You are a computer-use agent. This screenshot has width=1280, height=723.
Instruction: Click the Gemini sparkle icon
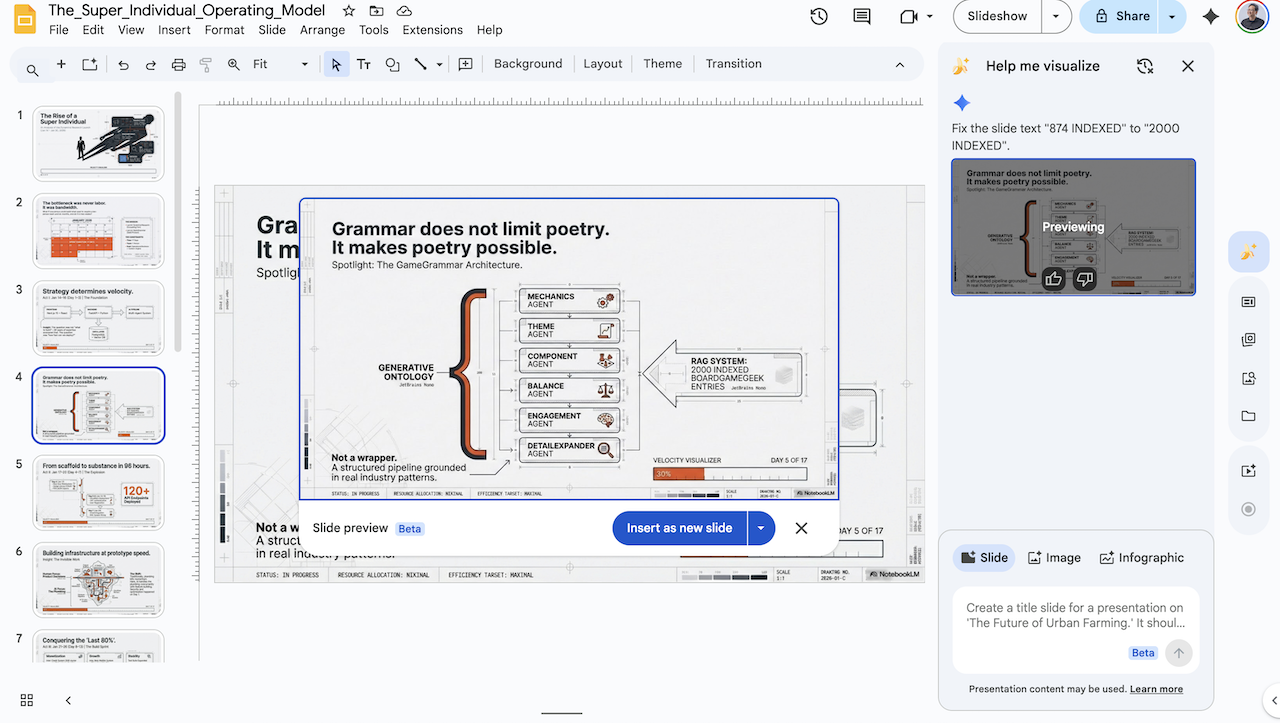click(1211, 16)
